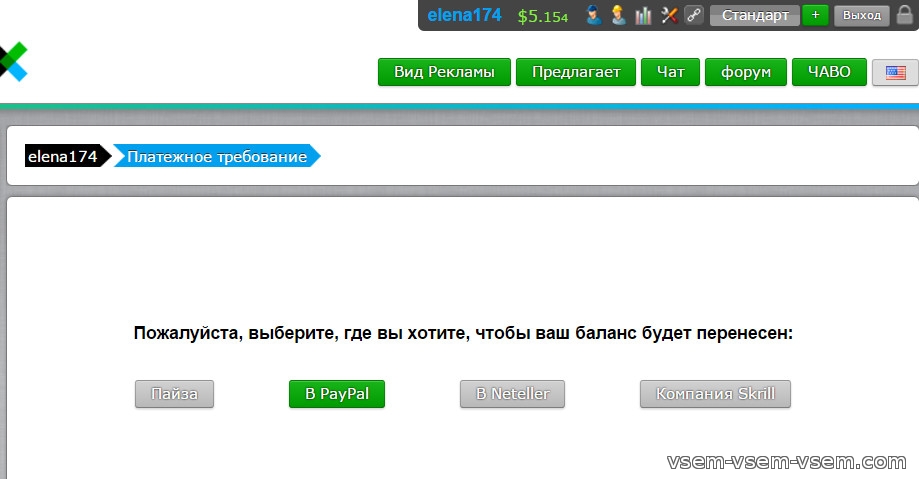Open the Чат menu item
Viewport: 919px width, 479px height.
pos(670,72)
